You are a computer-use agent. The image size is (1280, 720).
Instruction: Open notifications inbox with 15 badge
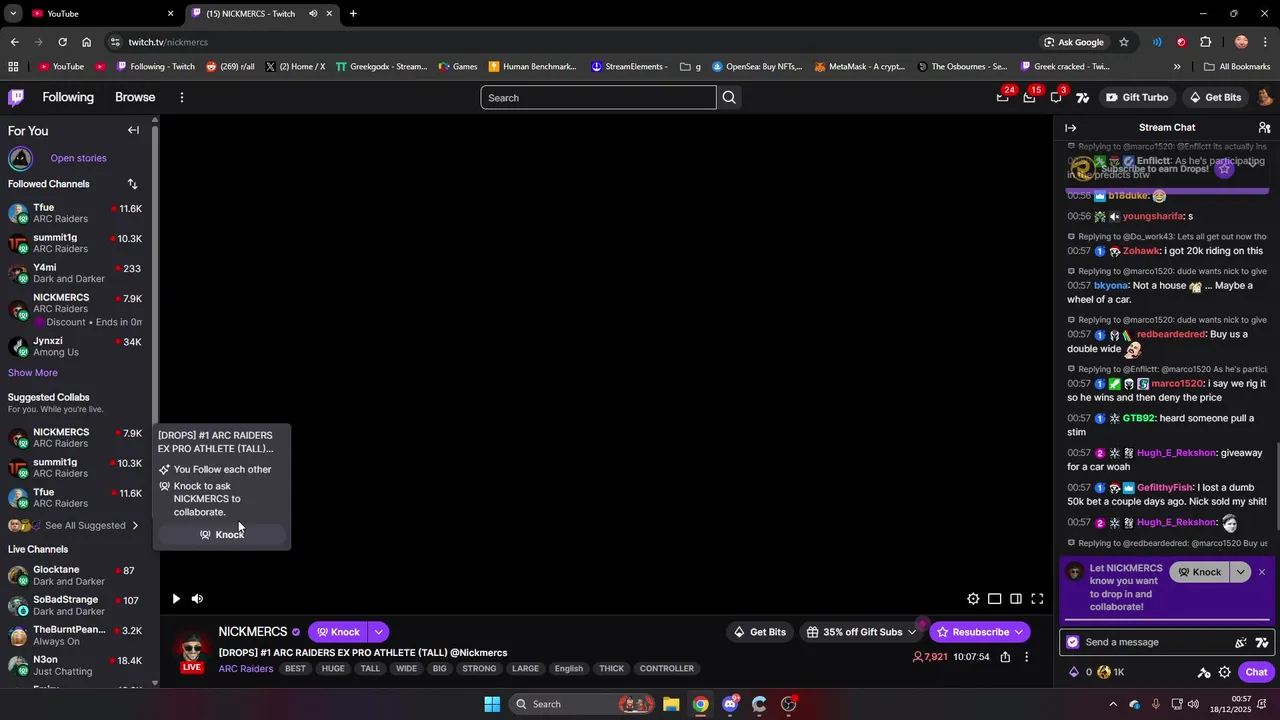pos(1029,97)
